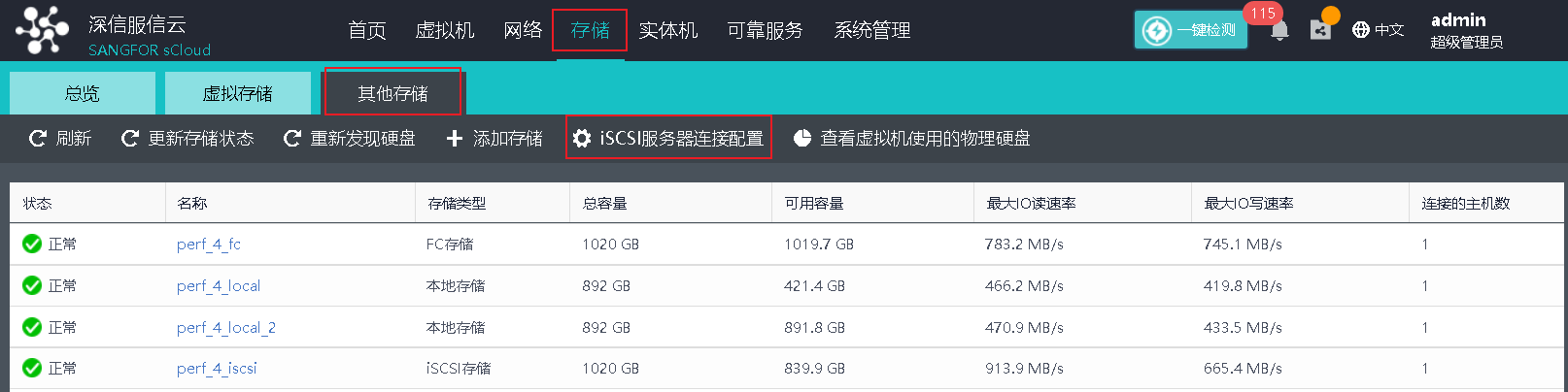Click 重新发现硬盘 button
The width and height of the screenshot is (1568, 392).
coord(350,139)
